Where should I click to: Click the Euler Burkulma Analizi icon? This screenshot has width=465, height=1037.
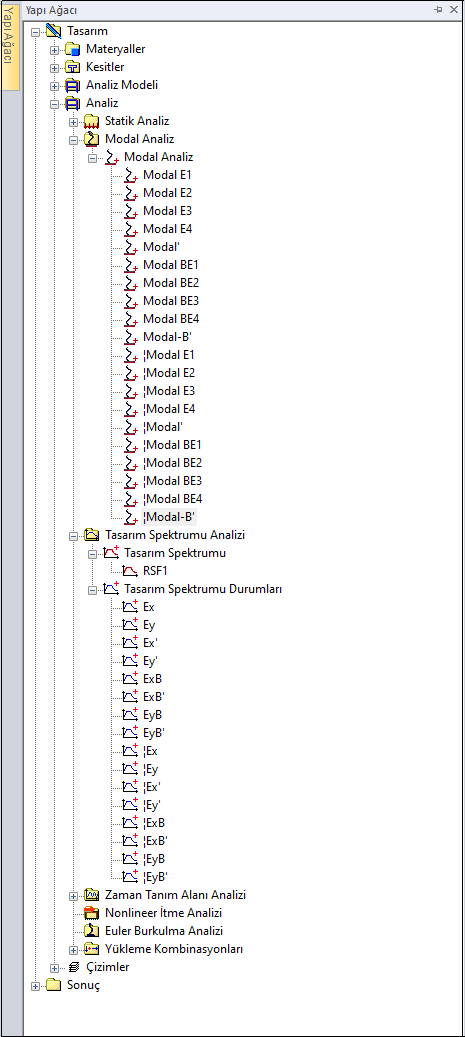(91, 931)
